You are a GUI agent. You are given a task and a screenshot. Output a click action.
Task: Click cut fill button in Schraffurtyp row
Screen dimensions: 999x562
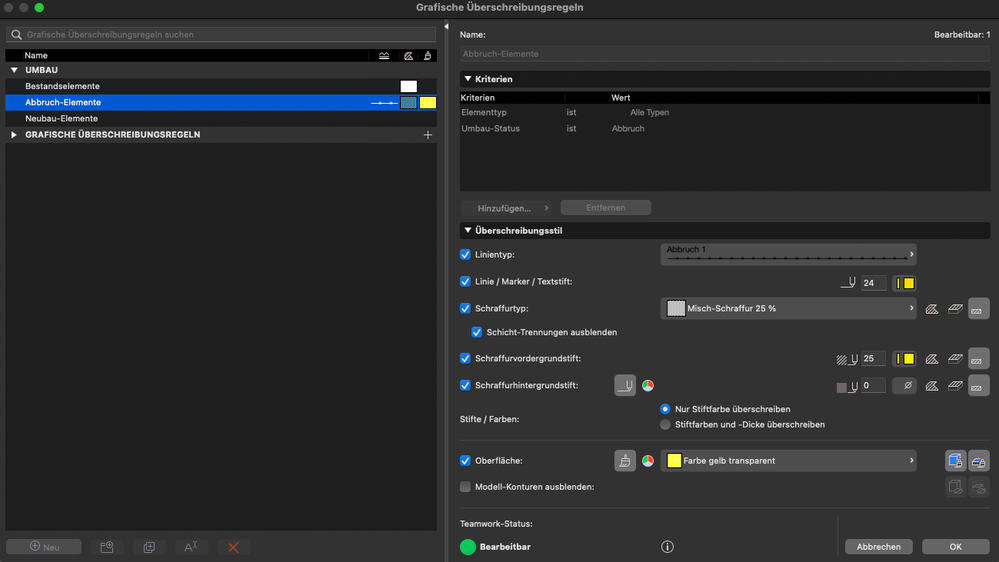pos(979,308)
